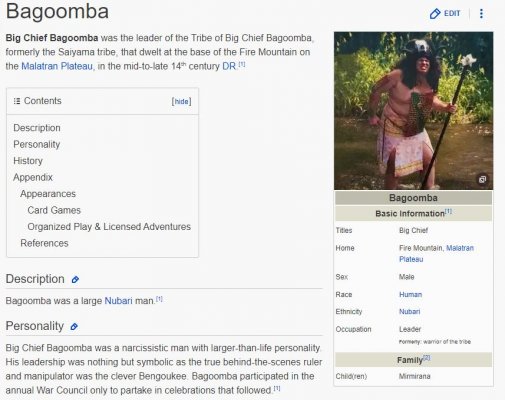Hide the Contents table

click(x=182, y=101)
